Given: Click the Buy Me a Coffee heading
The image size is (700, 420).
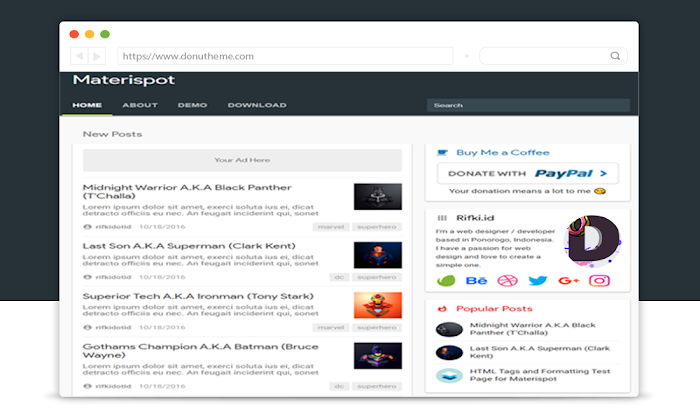Looking at the screenshot, I should point(503,153).
